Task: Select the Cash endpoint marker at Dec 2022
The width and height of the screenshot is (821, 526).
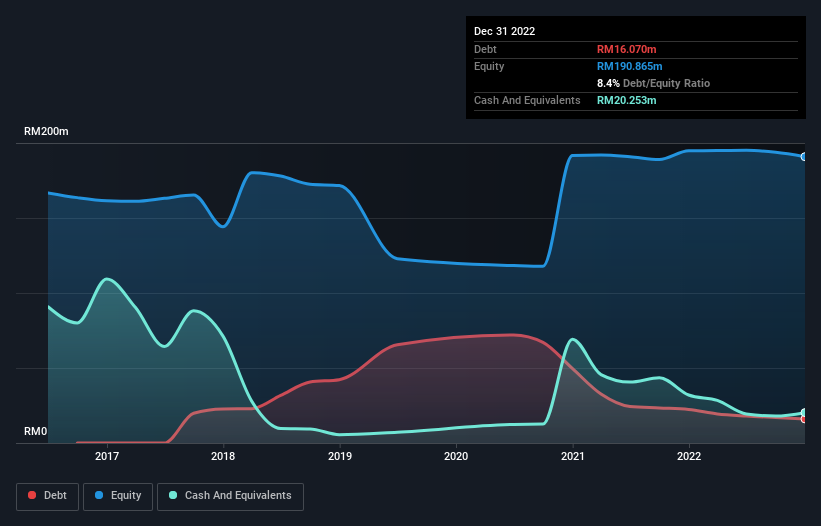Action: pos(804,412)
